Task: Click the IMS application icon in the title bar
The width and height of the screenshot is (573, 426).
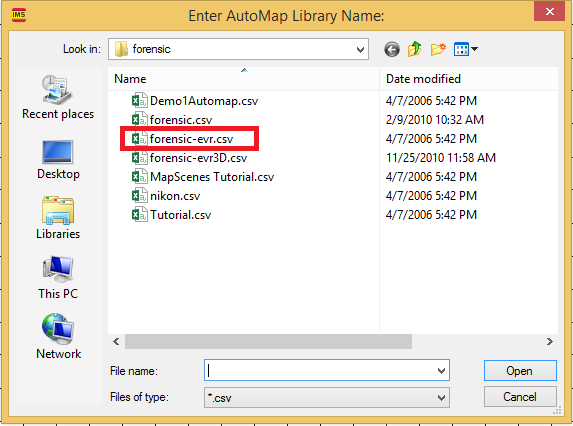Action: pos(19,15)
